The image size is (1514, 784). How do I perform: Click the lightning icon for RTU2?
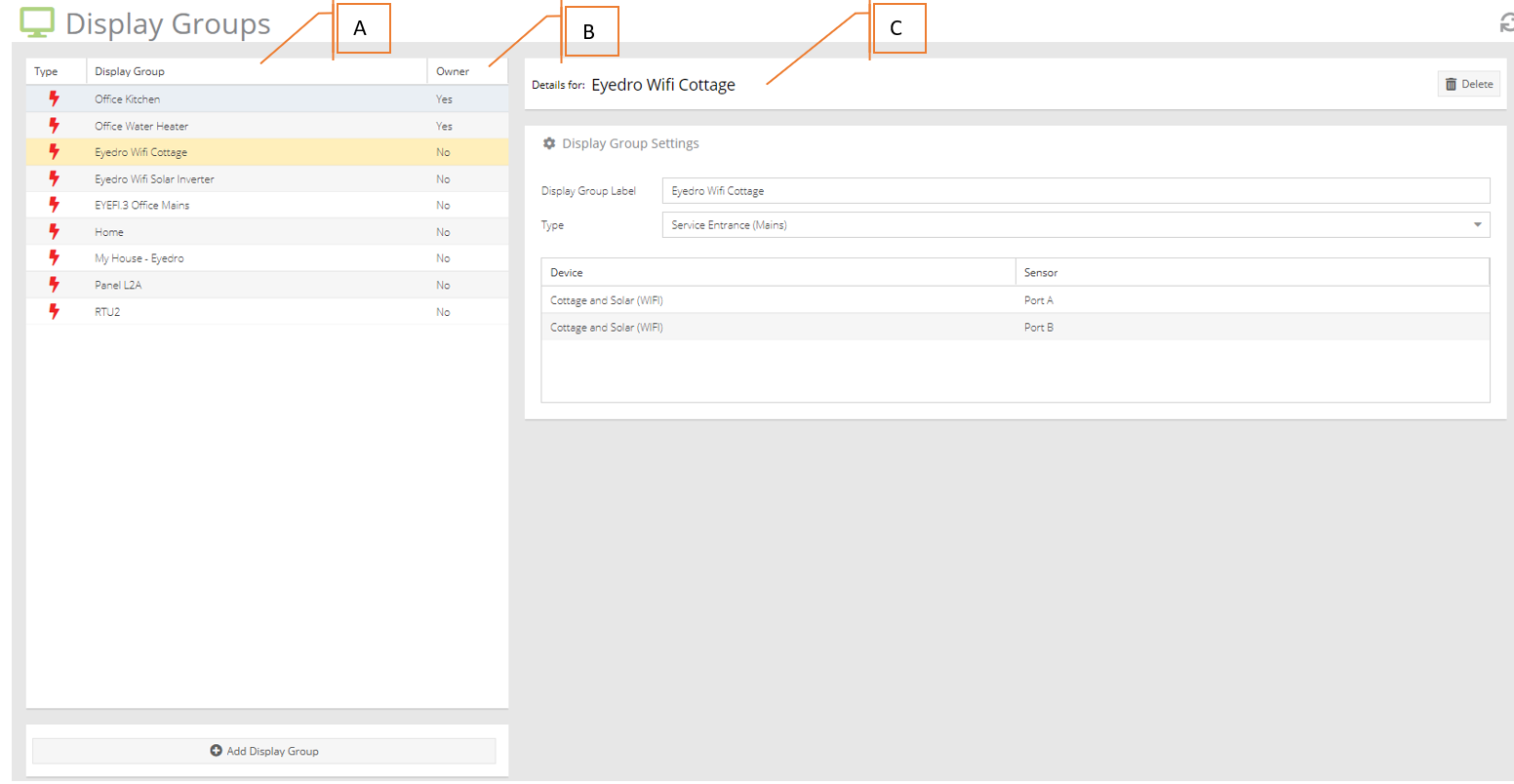pos(54,312)
